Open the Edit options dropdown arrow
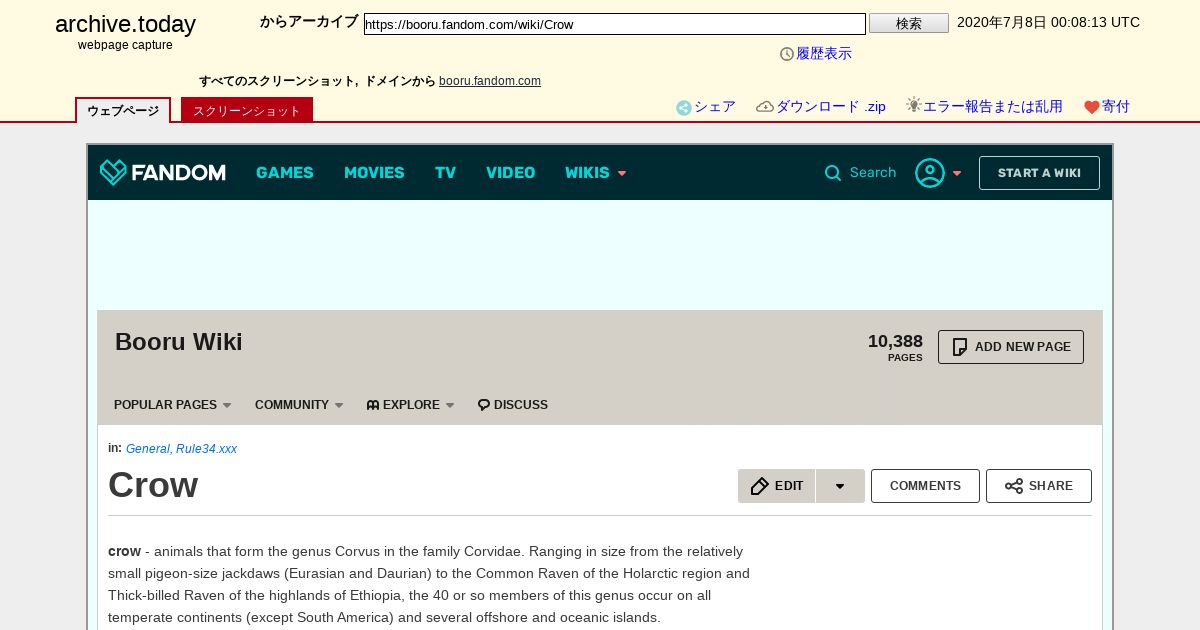Viewport: 1200px width, 630px height. (x=840, y=486)
